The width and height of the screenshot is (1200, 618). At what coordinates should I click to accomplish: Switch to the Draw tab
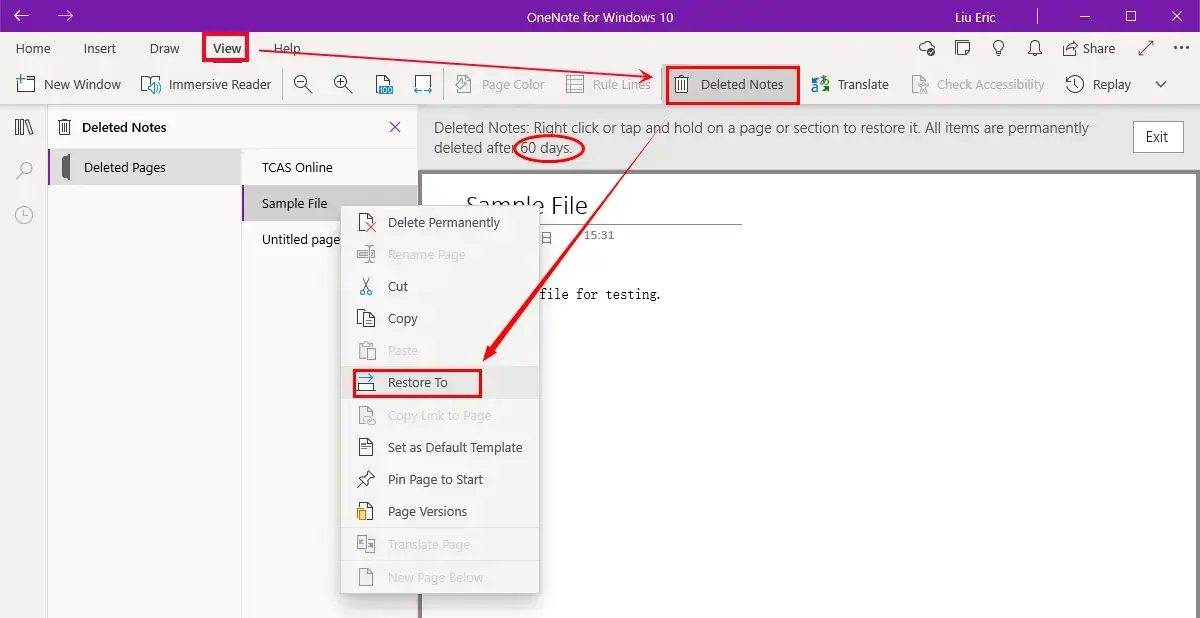click(x=165, y=48)
